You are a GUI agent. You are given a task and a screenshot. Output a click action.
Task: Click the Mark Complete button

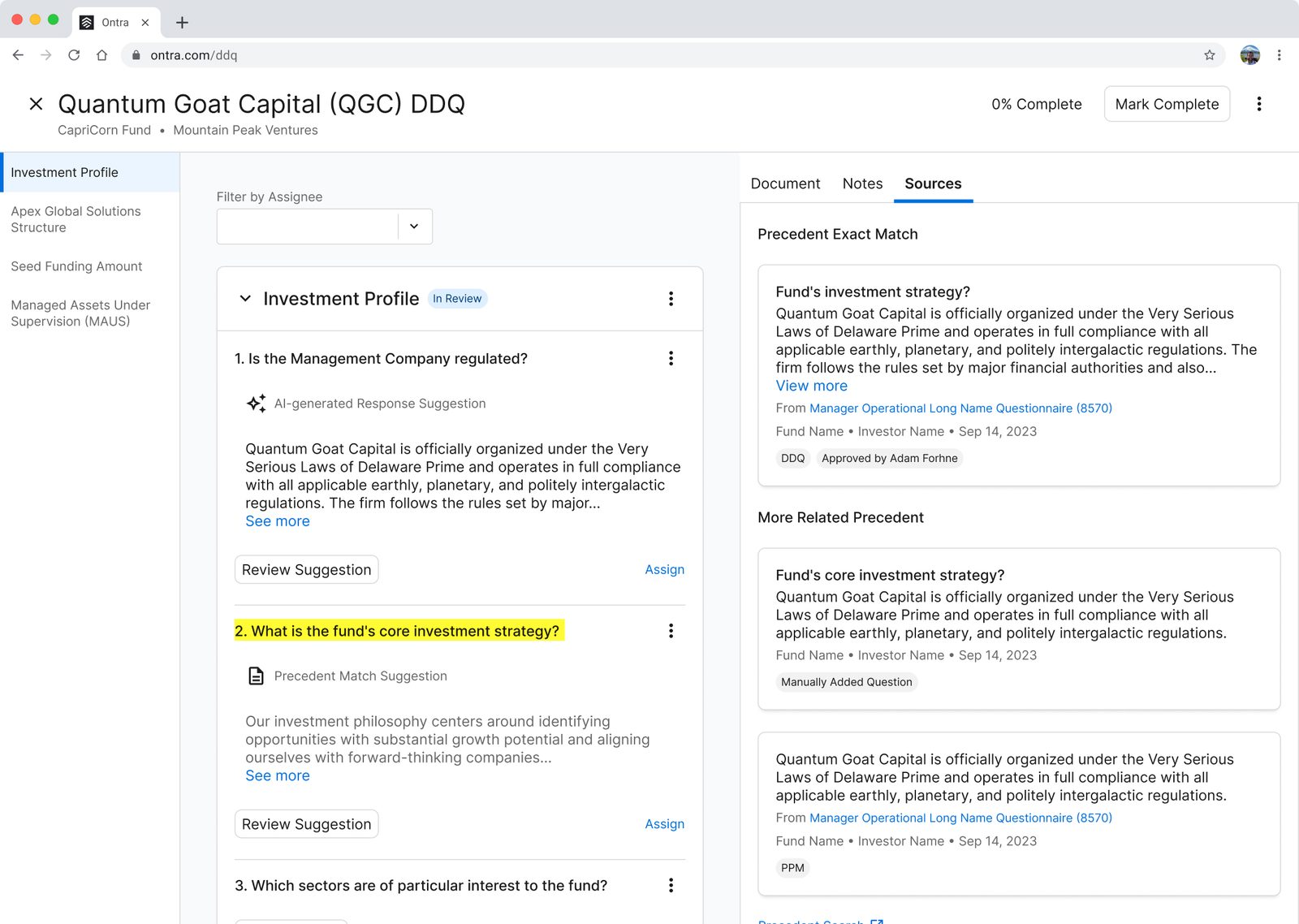click(1167, 104)
